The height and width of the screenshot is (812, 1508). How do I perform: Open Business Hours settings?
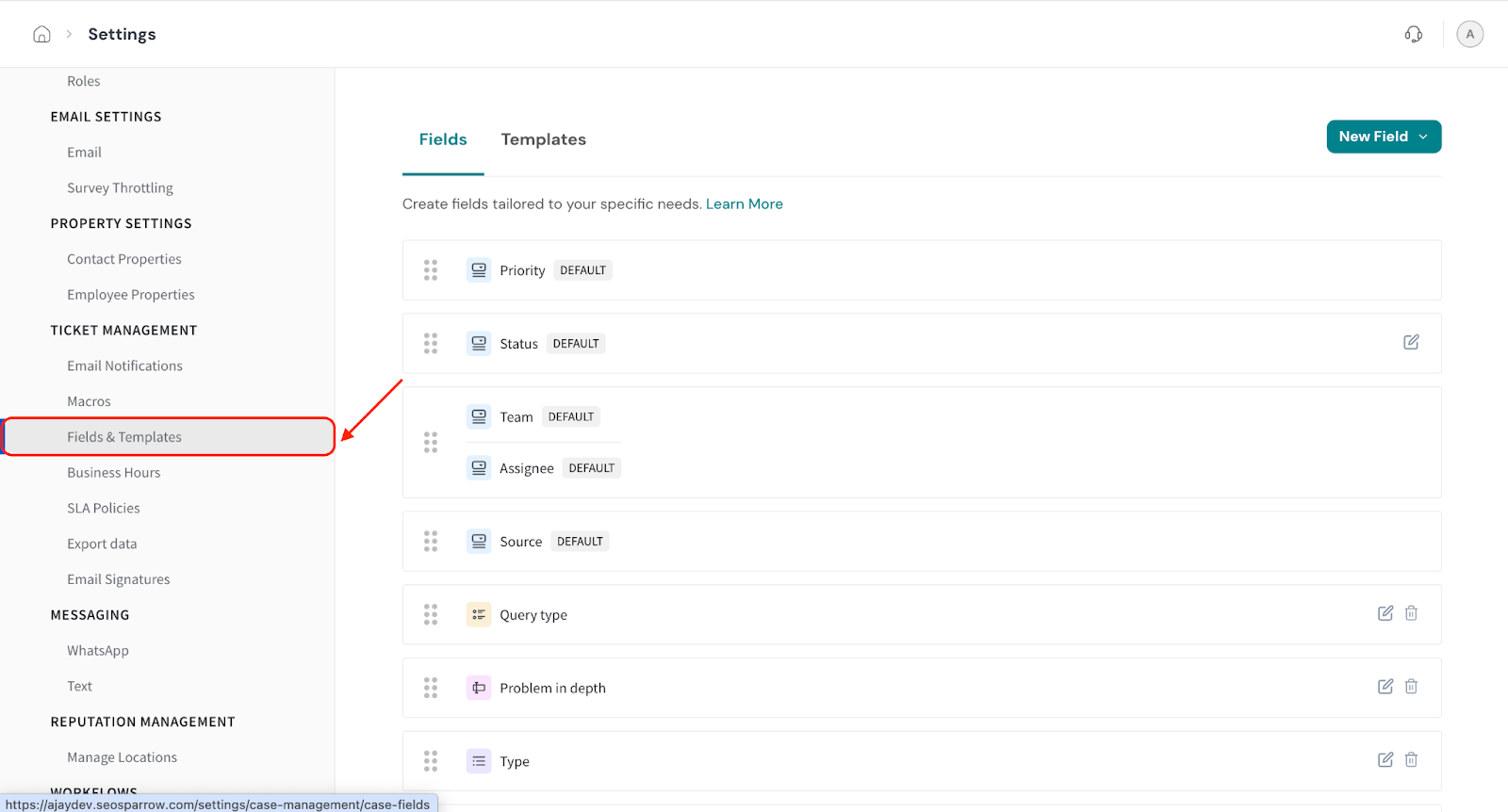pyautogui.click(x=113, y=473)
